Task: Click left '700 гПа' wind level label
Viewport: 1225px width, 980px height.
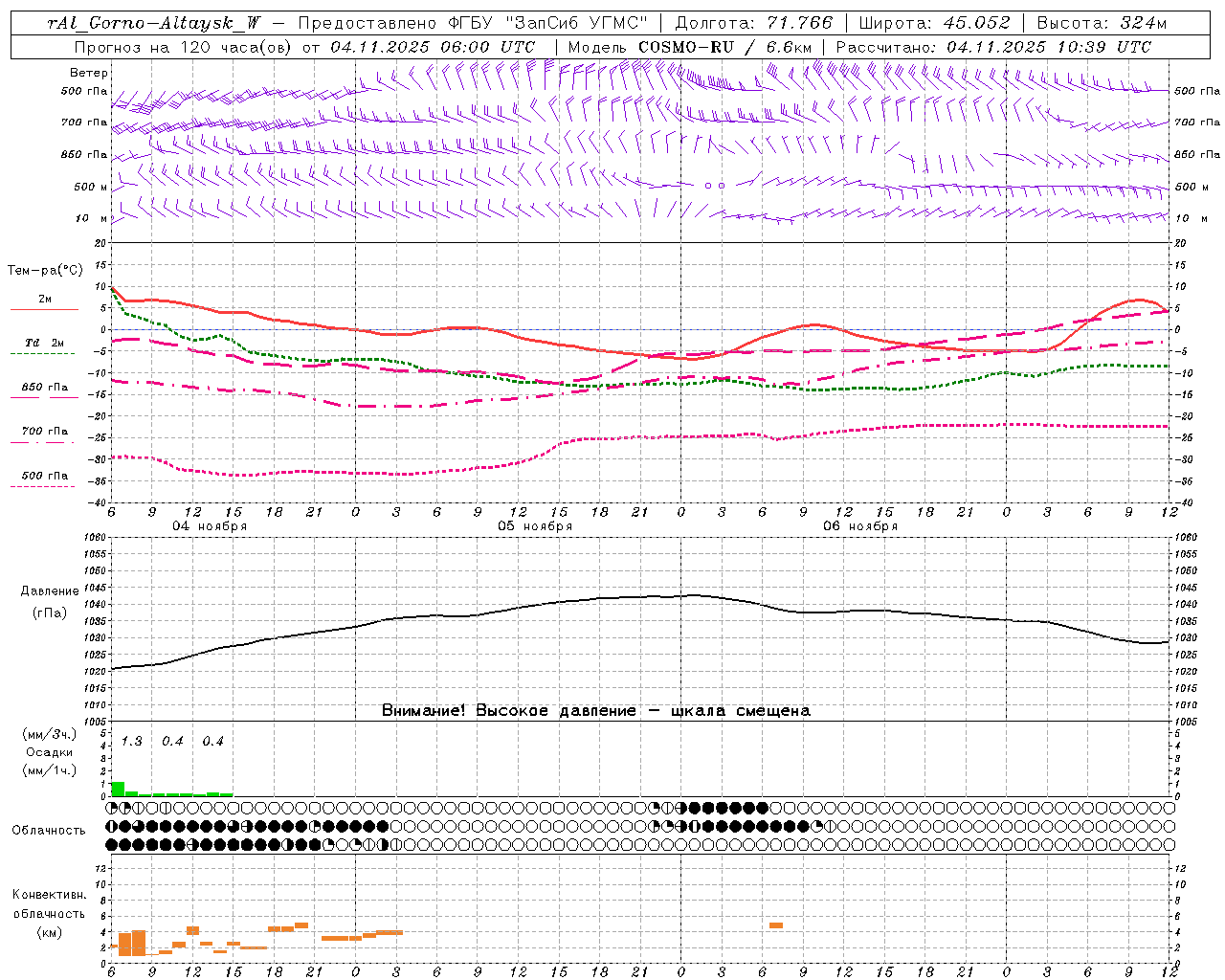Action: [x=84, y=122]
